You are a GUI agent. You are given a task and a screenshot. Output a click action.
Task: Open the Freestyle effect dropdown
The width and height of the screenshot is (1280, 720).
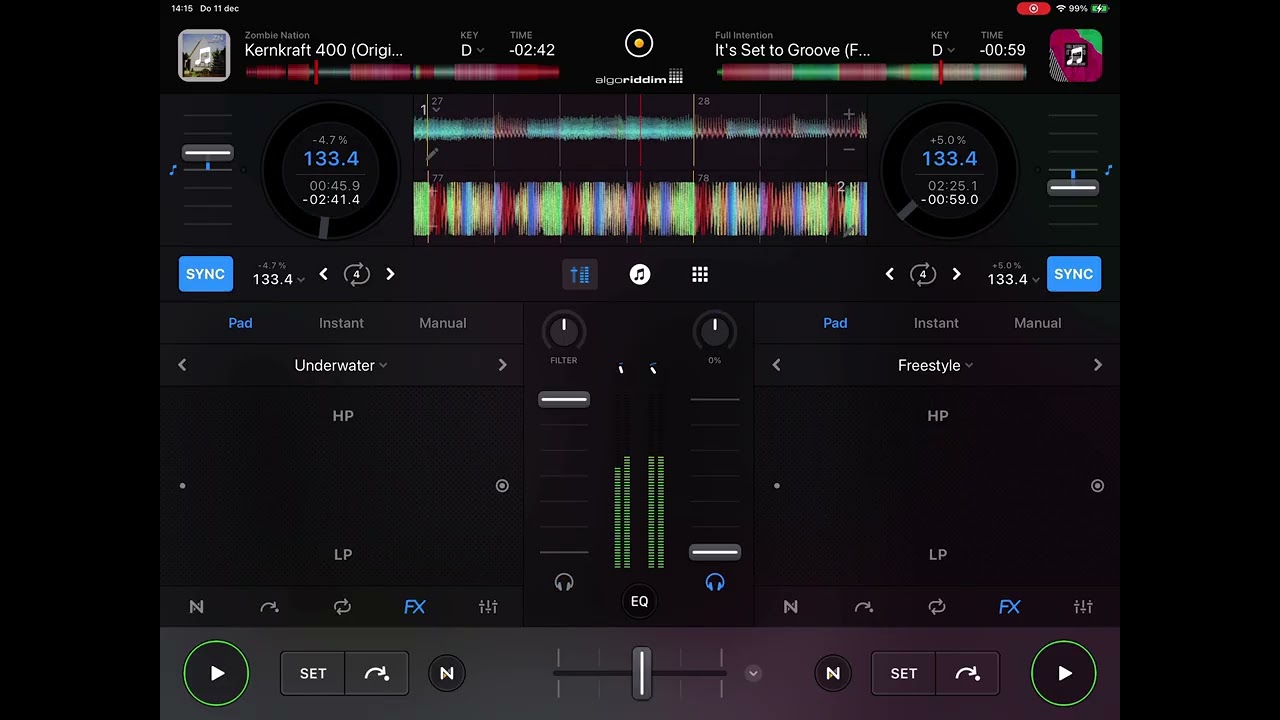[936, 366]
